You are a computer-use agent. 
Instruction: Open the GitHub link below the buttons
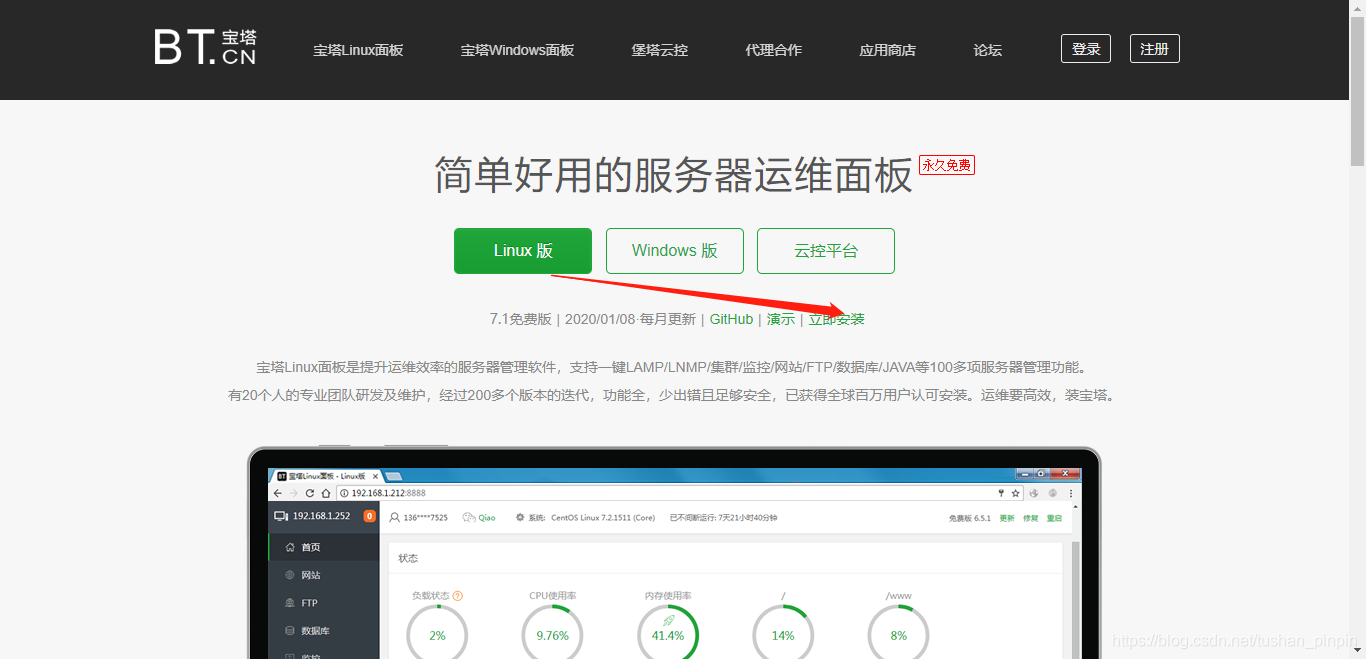730,319
